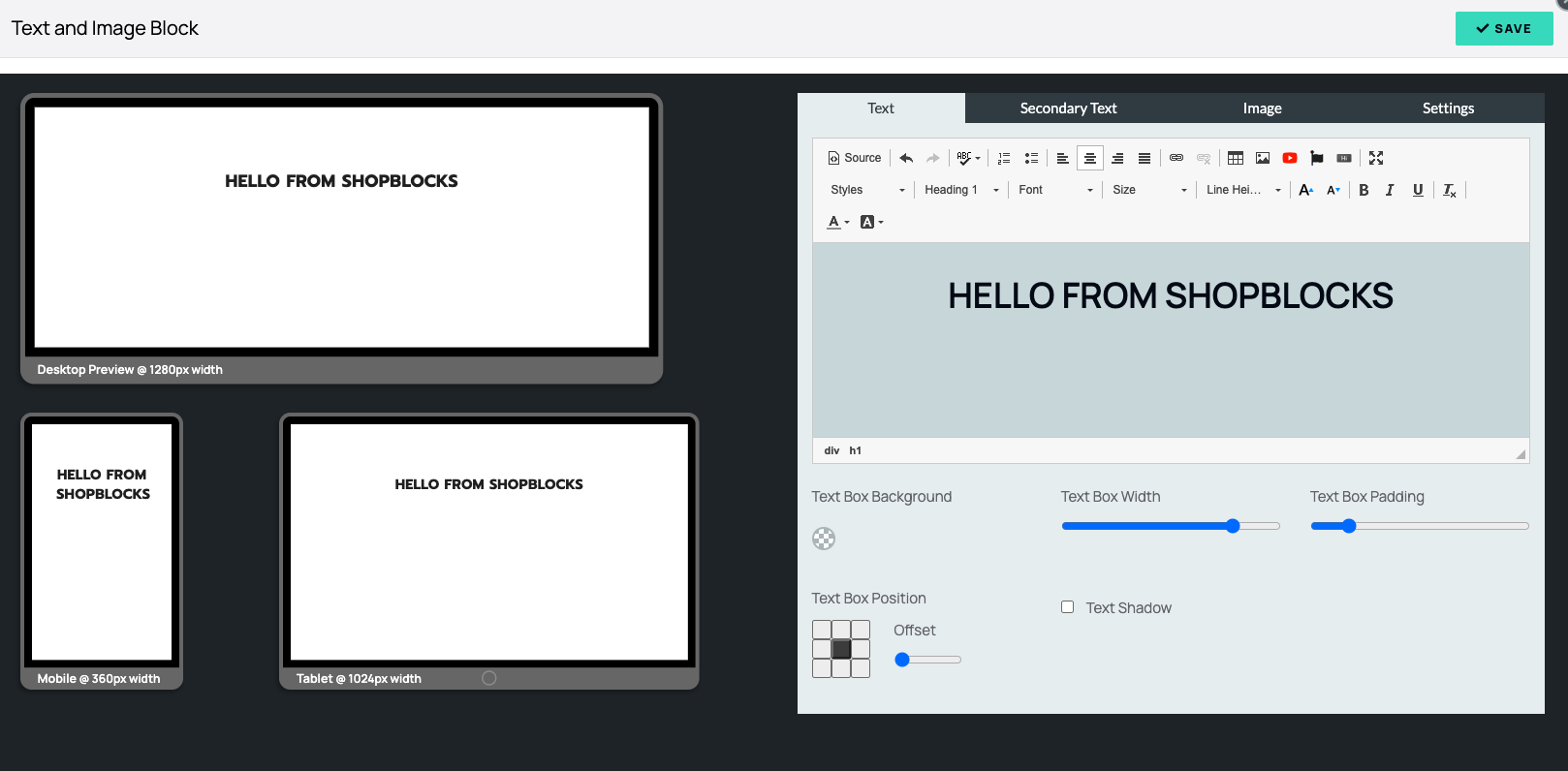The width and height of the screenshot is (1568, 771).
Task: Select the center text box position
Action: point(841,649)
